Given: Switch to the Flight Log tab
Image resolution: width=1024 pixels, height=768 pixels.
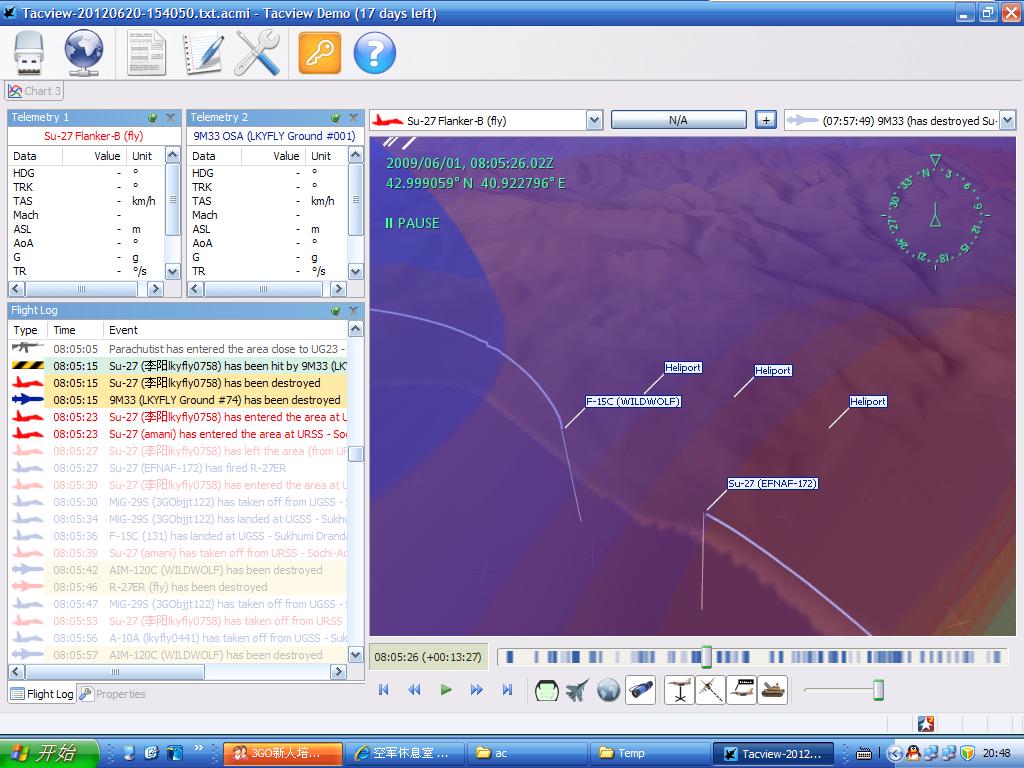Looking at the screenshot, I should click(x=42, y=694).
